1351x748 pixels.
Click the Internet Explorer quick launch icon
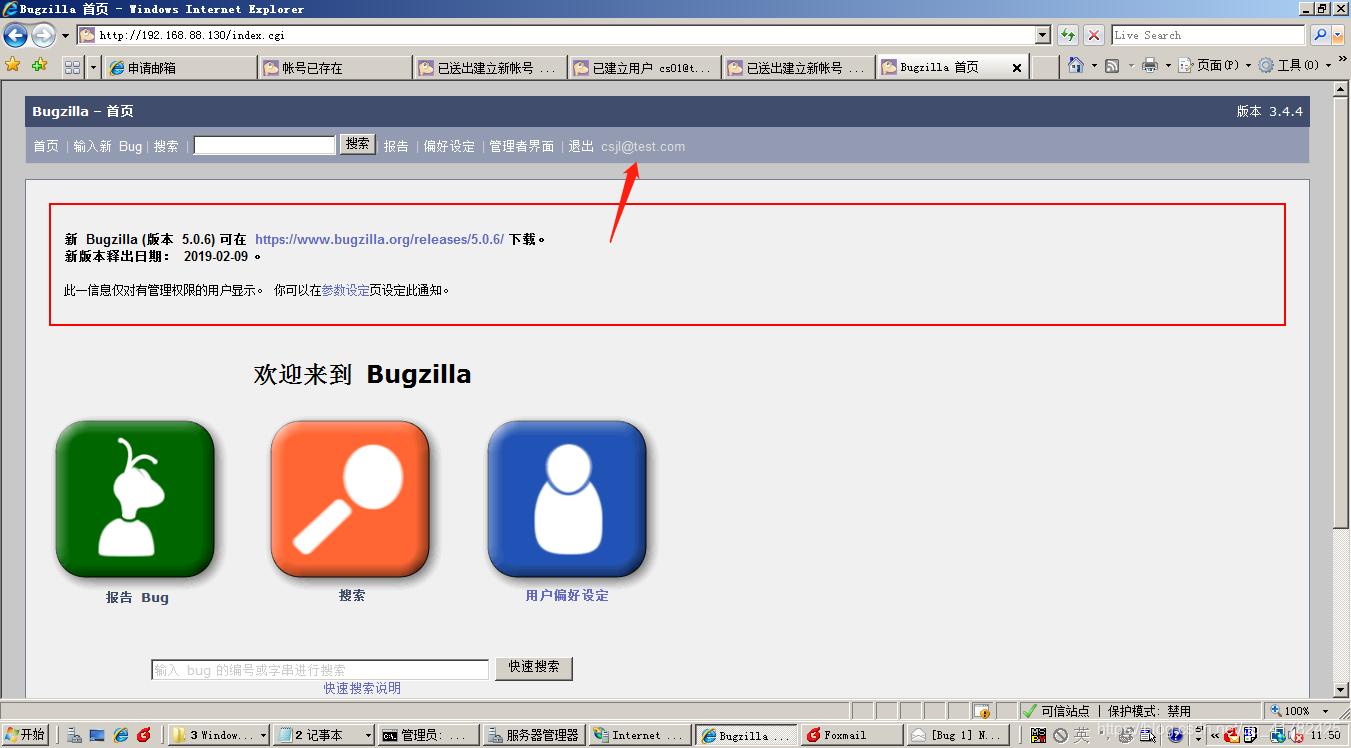[x=121, y=735]
